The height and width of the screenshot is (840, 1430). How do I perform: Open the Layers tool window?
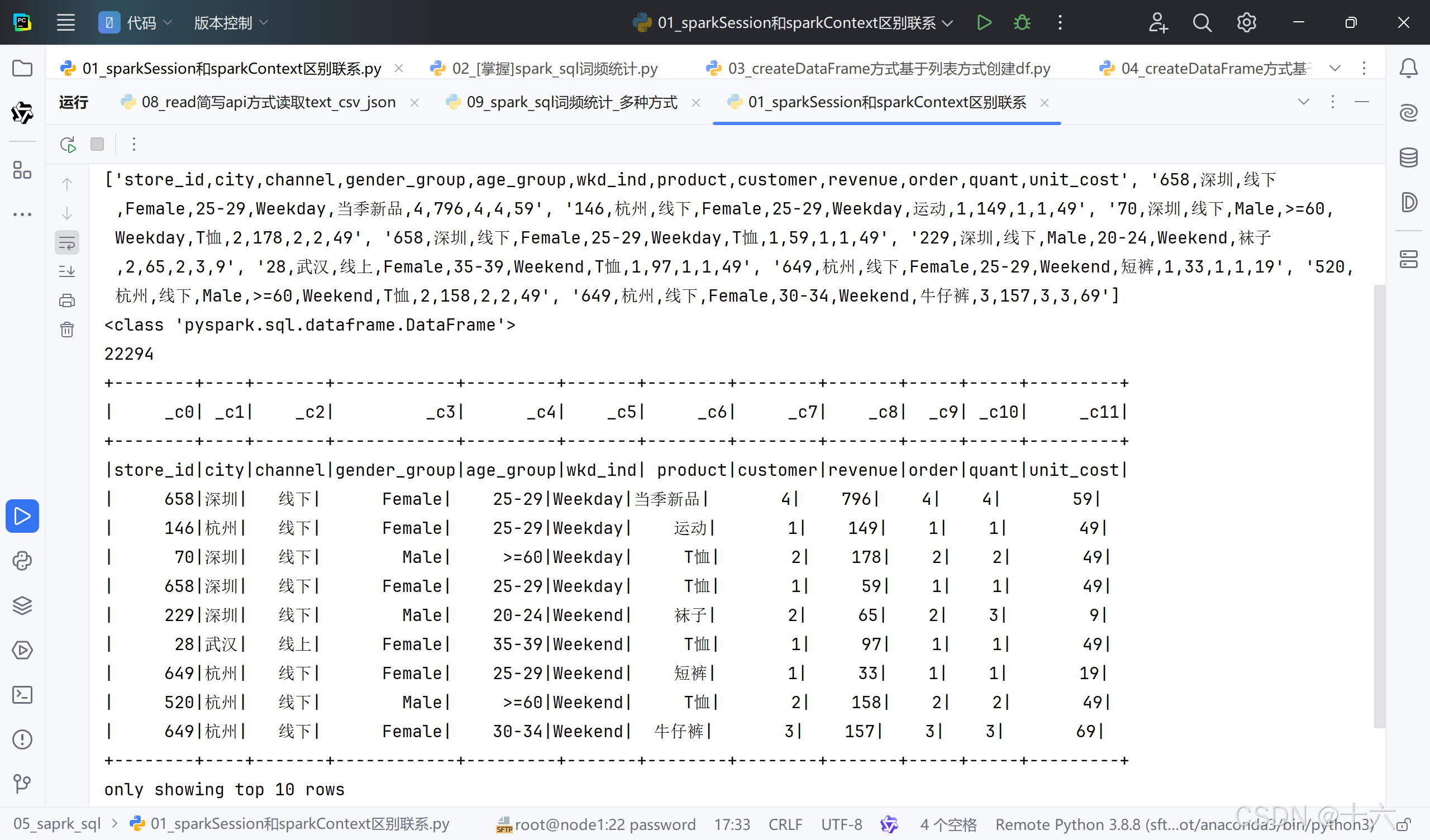coord(22,605)
